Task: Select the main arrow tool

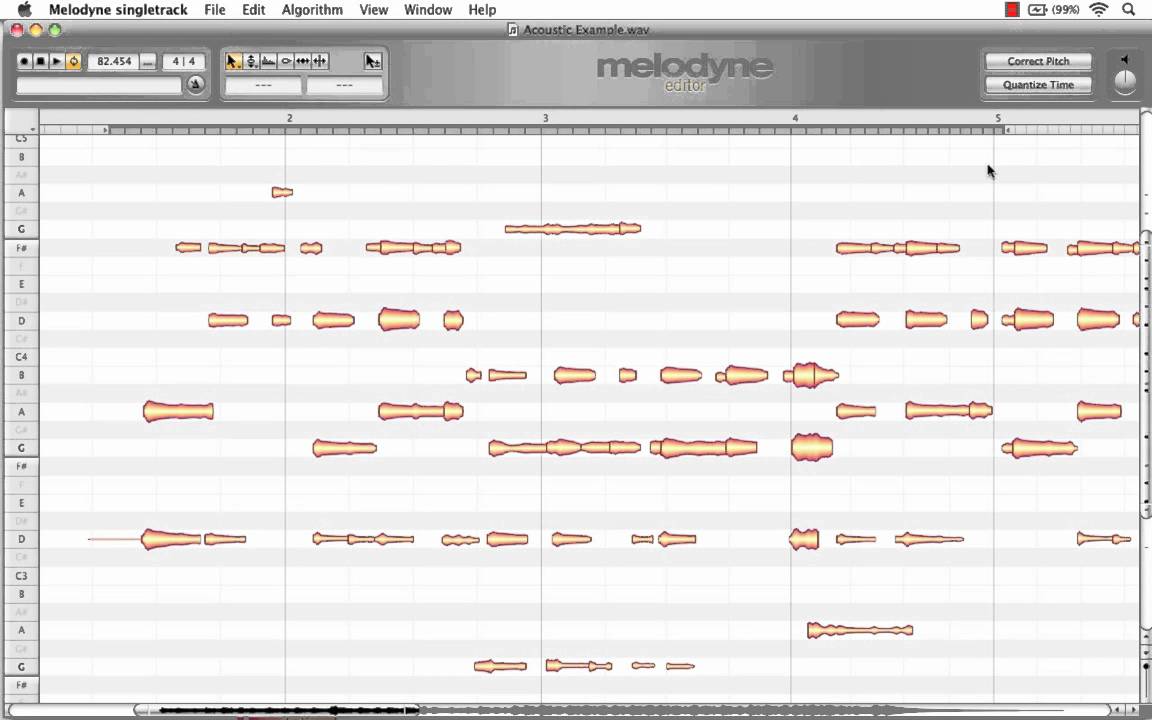Action: (234, 62)
